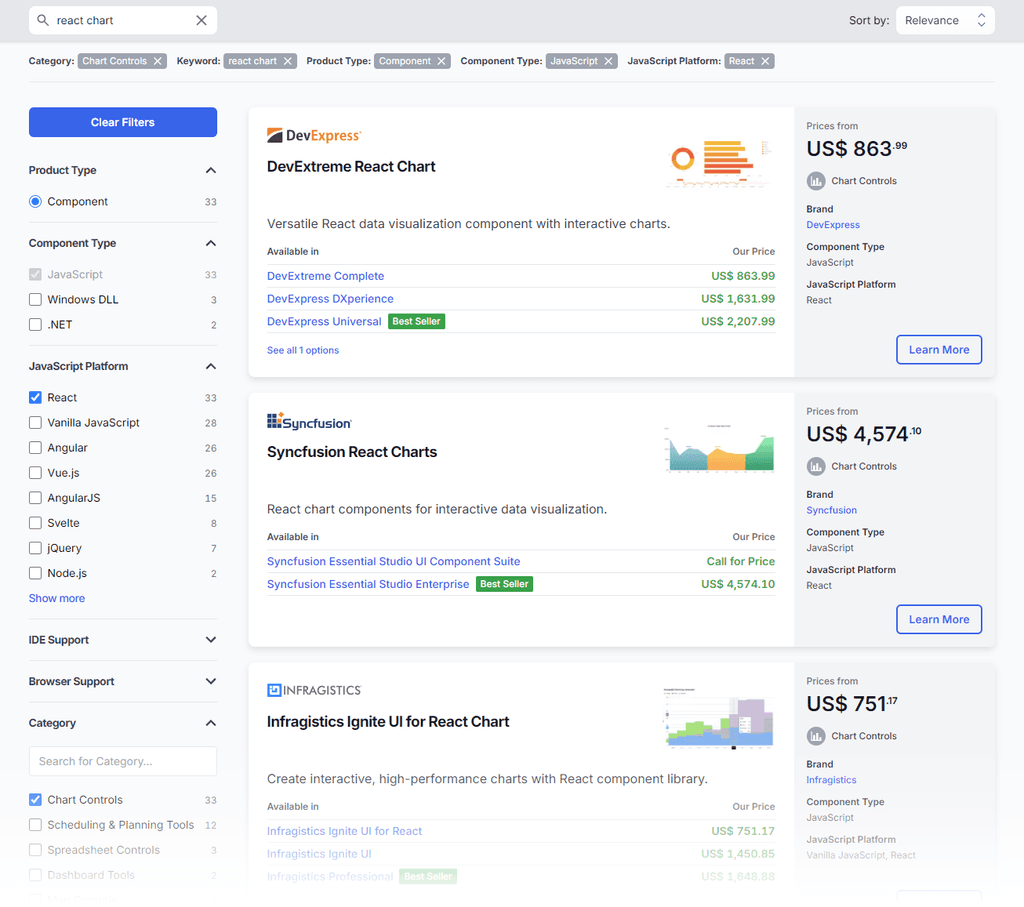The width and height of the screenshot is (1024, 907).
Task: Expand the Browser Support filter section
Action: pos(210,682)
